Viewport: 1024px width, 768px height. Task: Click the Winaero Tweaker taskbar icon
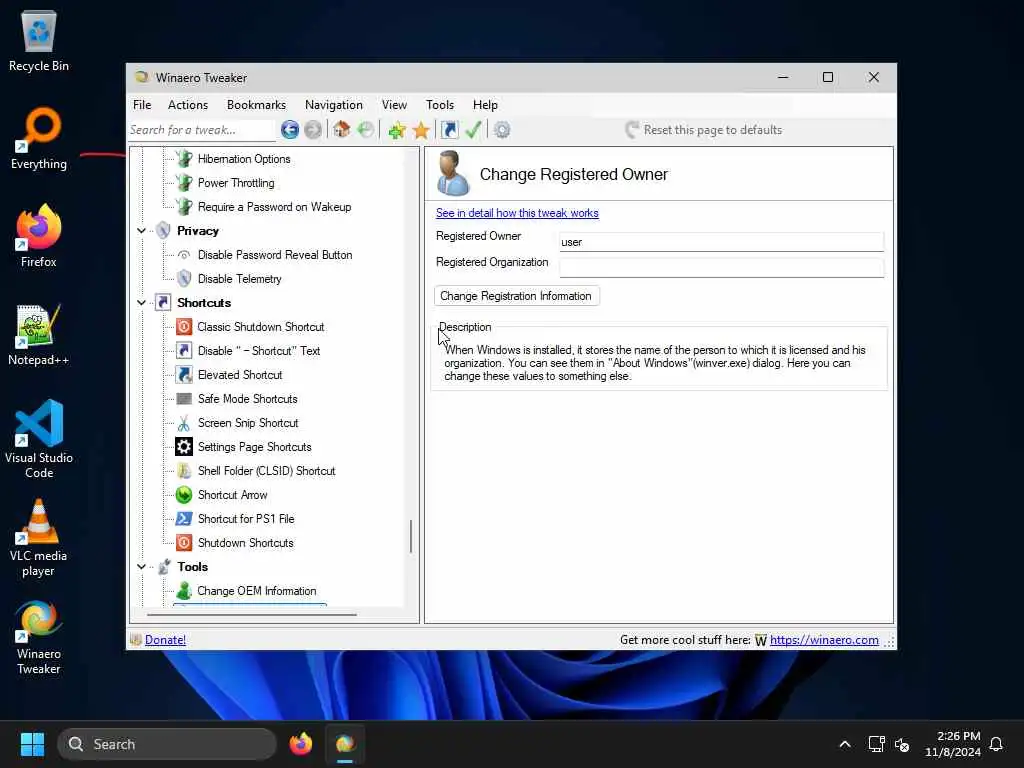[345, 744]
